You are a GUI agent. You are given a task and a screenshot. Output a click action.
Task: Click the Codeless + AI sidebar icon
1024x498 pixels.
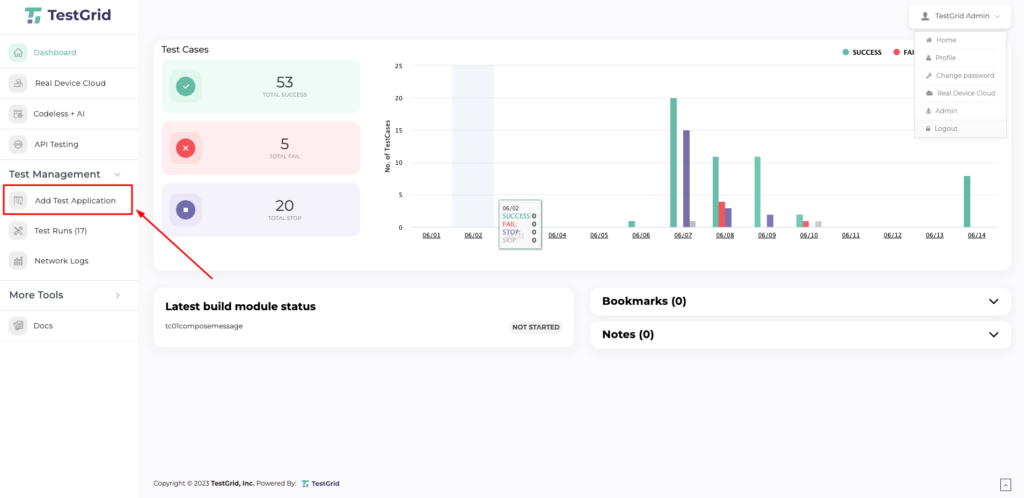pos(18,114)
